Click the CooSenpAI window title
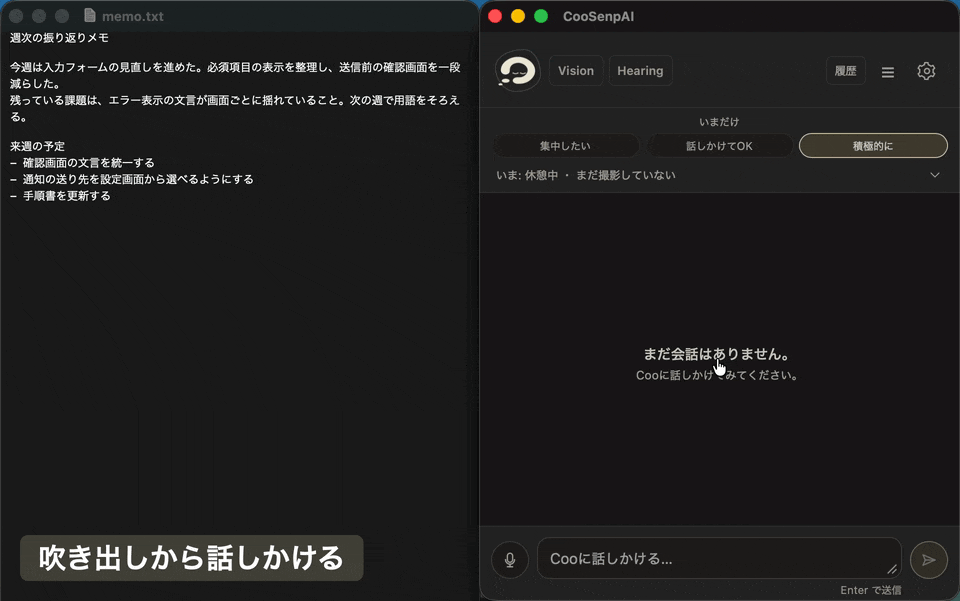960x601 pixels. tap(598, 17)
